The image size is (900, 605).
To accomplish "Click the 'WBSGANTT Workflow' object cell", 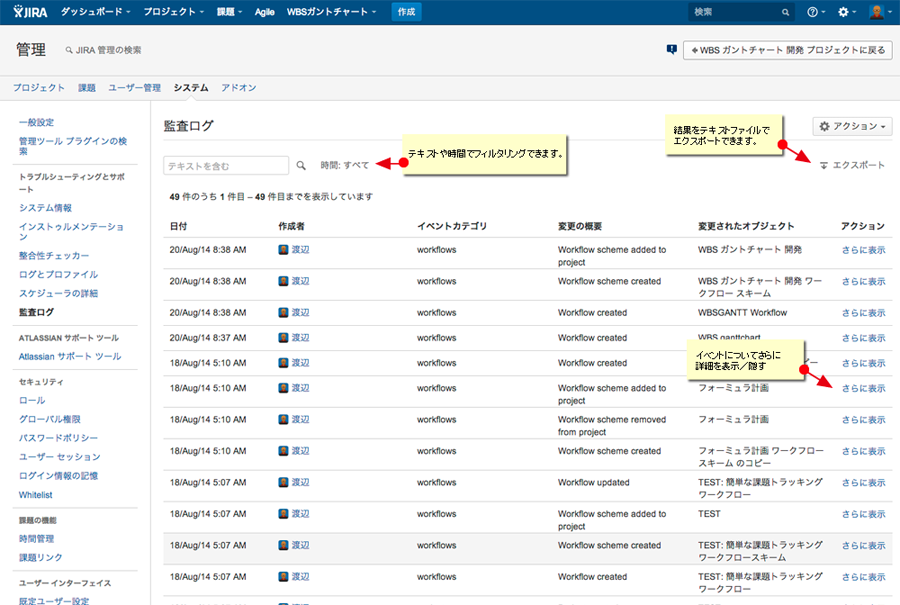I will pyautogui.click(x=742, y=313).
